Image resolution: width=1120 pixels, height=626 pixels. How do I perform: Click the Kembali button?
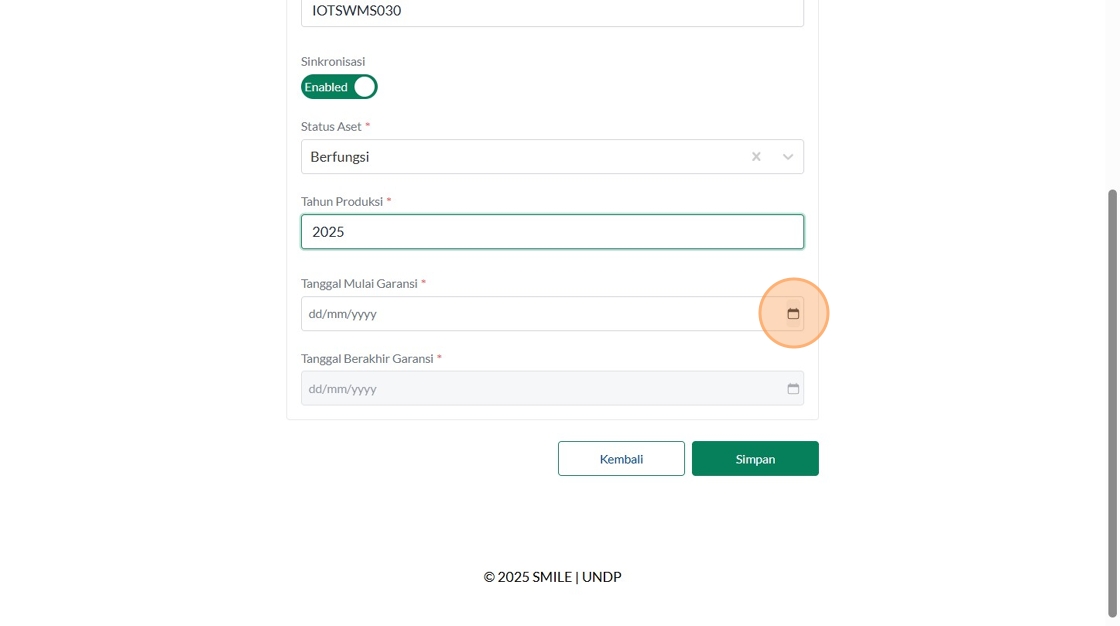point(621,459)
